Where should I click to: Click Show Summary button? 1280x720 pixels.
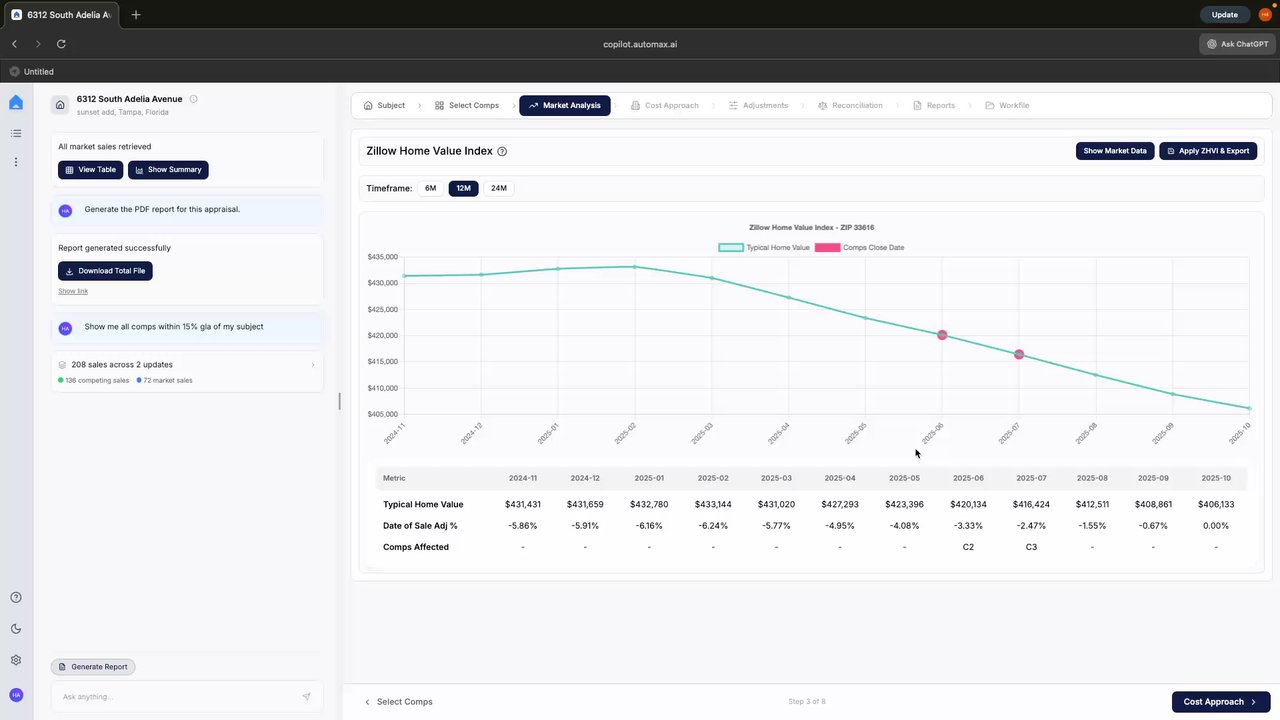coord(168,170)
